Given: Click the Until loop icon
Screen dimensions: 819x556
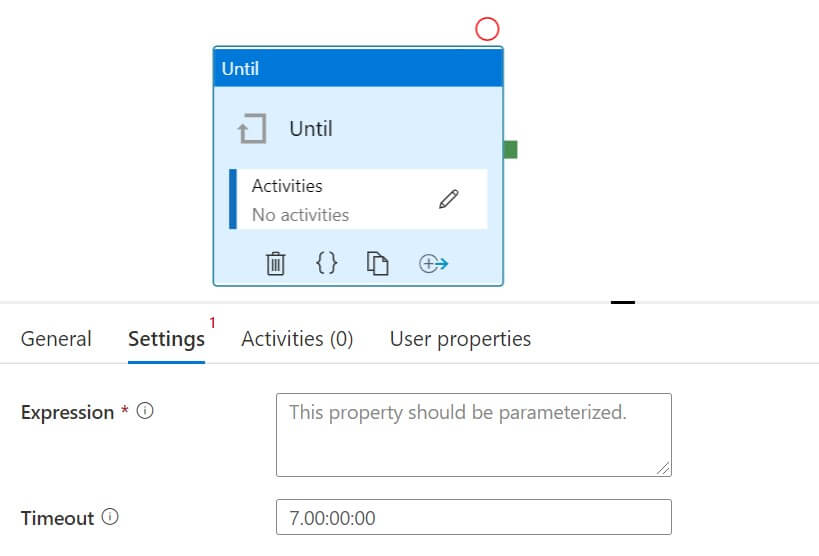Looking at the screenshot, I should 252,129.
